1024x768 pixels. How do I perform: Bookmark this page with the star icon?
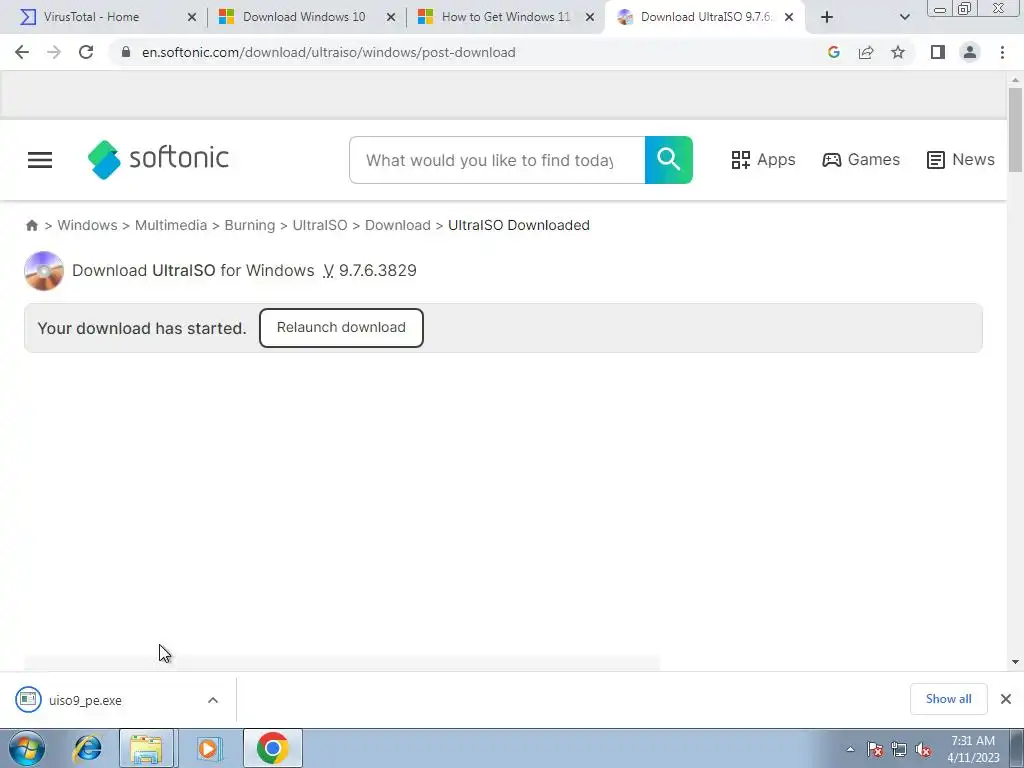click(x=898, y=52)
